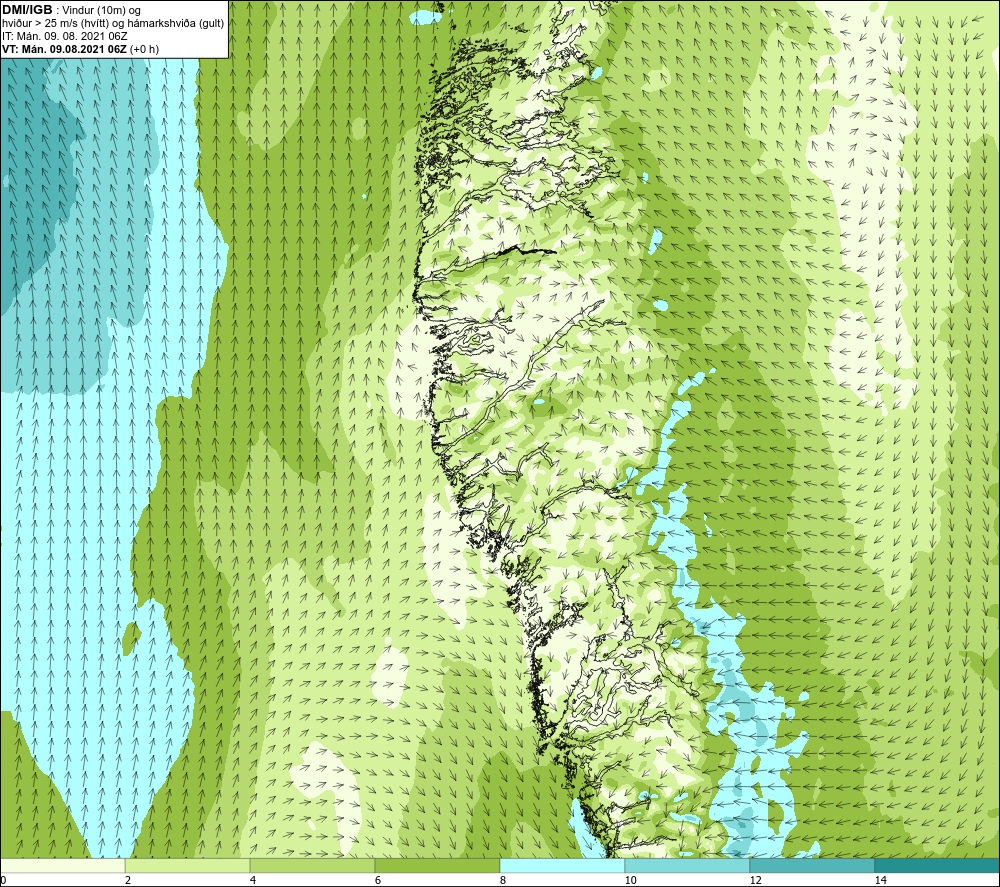
Task: Click the legend scale label '0'
Action: click(3, 880)
